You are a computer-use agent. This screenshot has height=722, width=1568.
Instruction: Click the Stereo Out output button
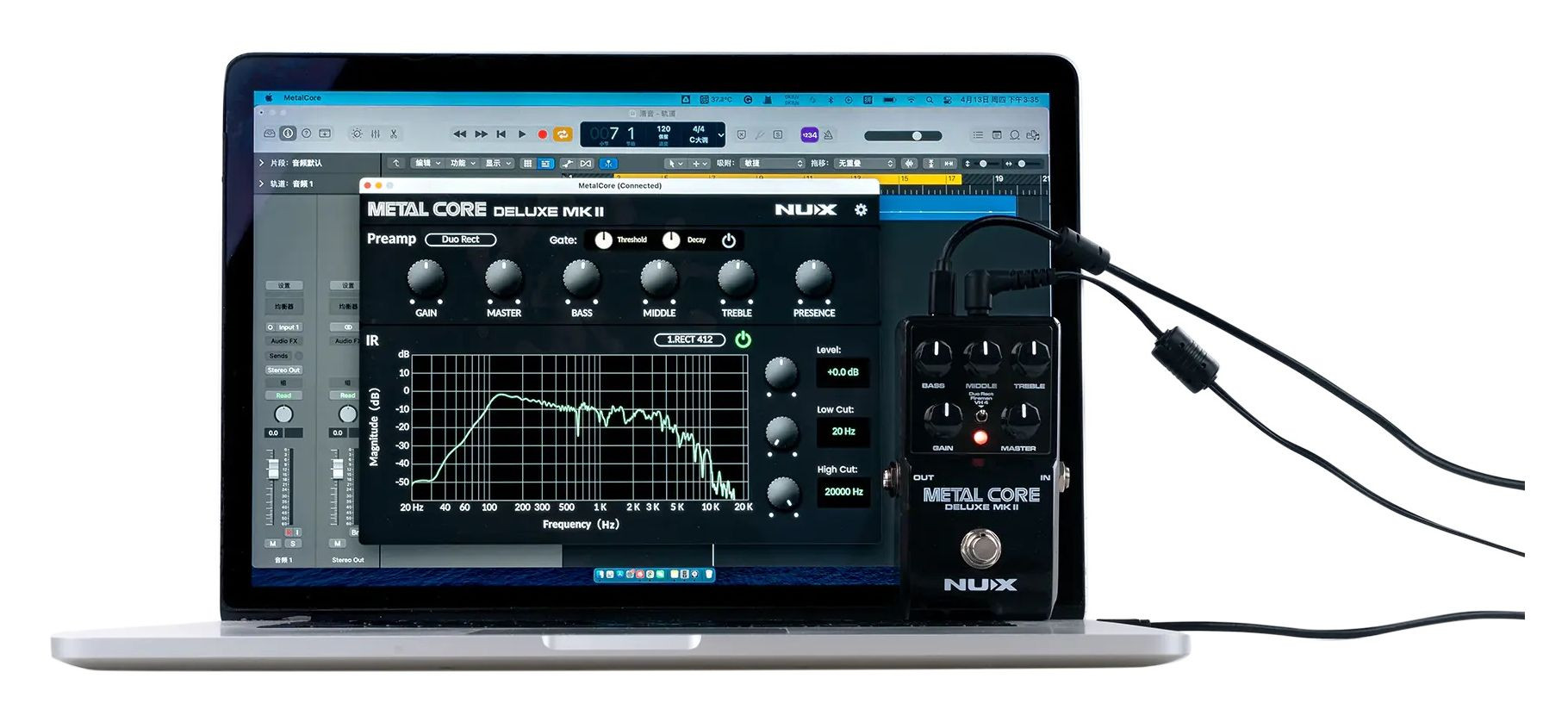pyautogui.click(x=283, y=370)
